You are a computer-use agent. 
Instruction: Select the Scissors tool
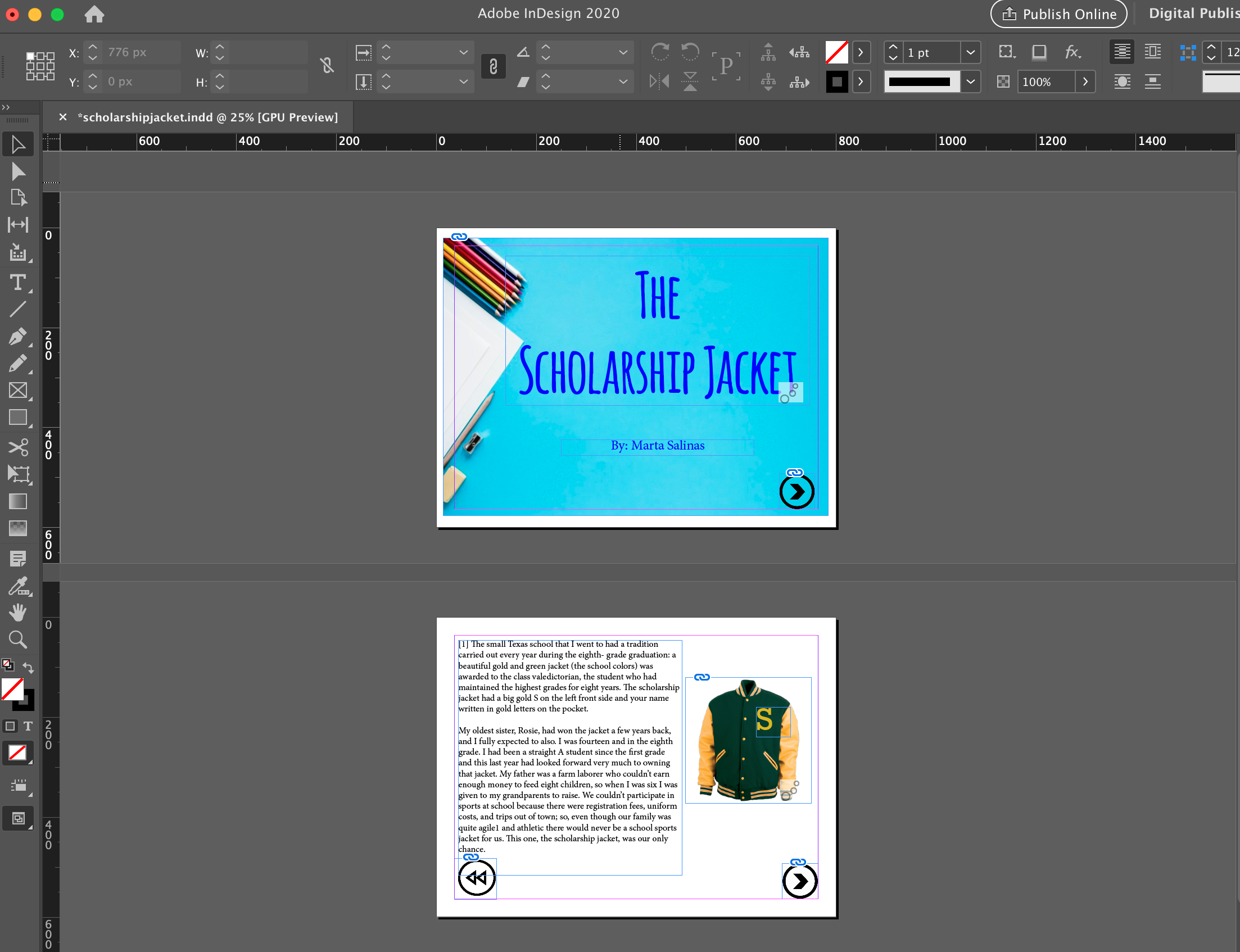click(17, 447)
